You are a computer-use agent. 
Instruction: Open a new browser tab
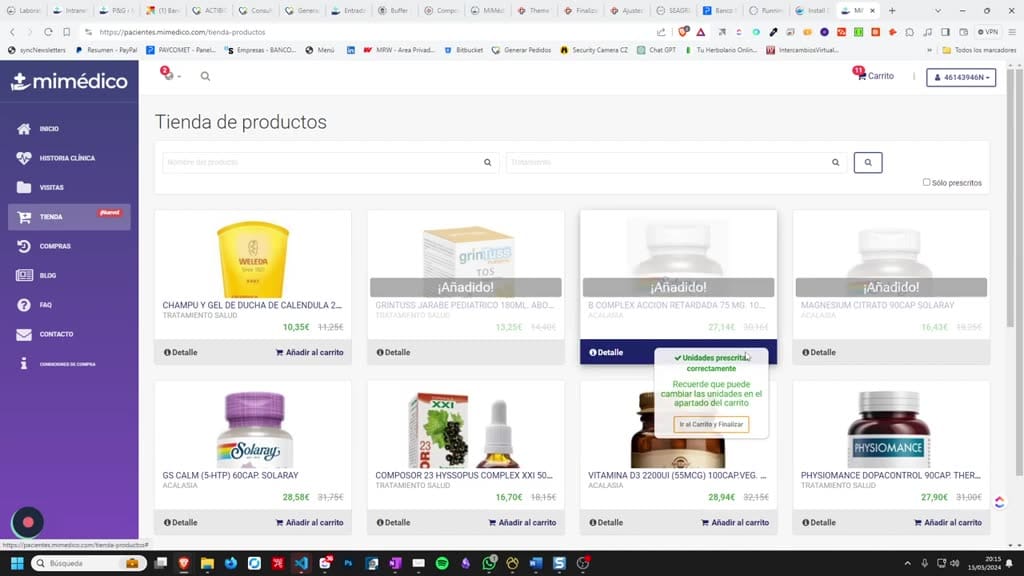coord(892,10)
